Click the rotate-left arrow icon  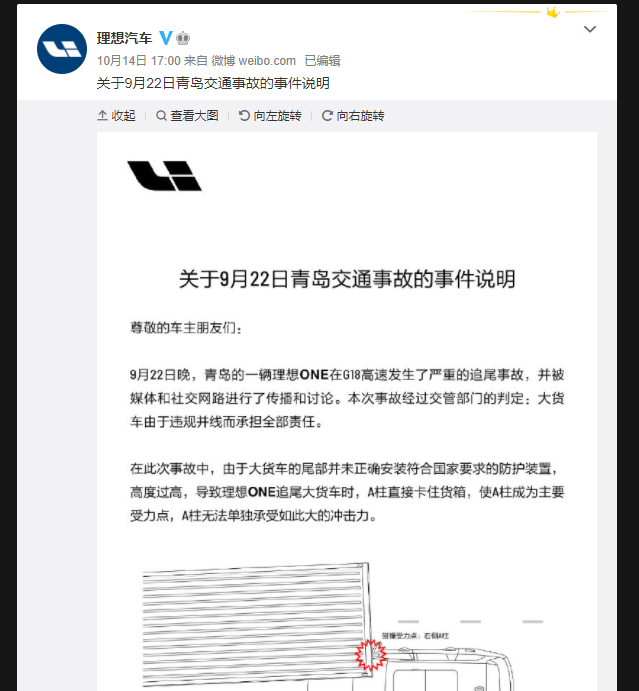(x=244, y=115)
